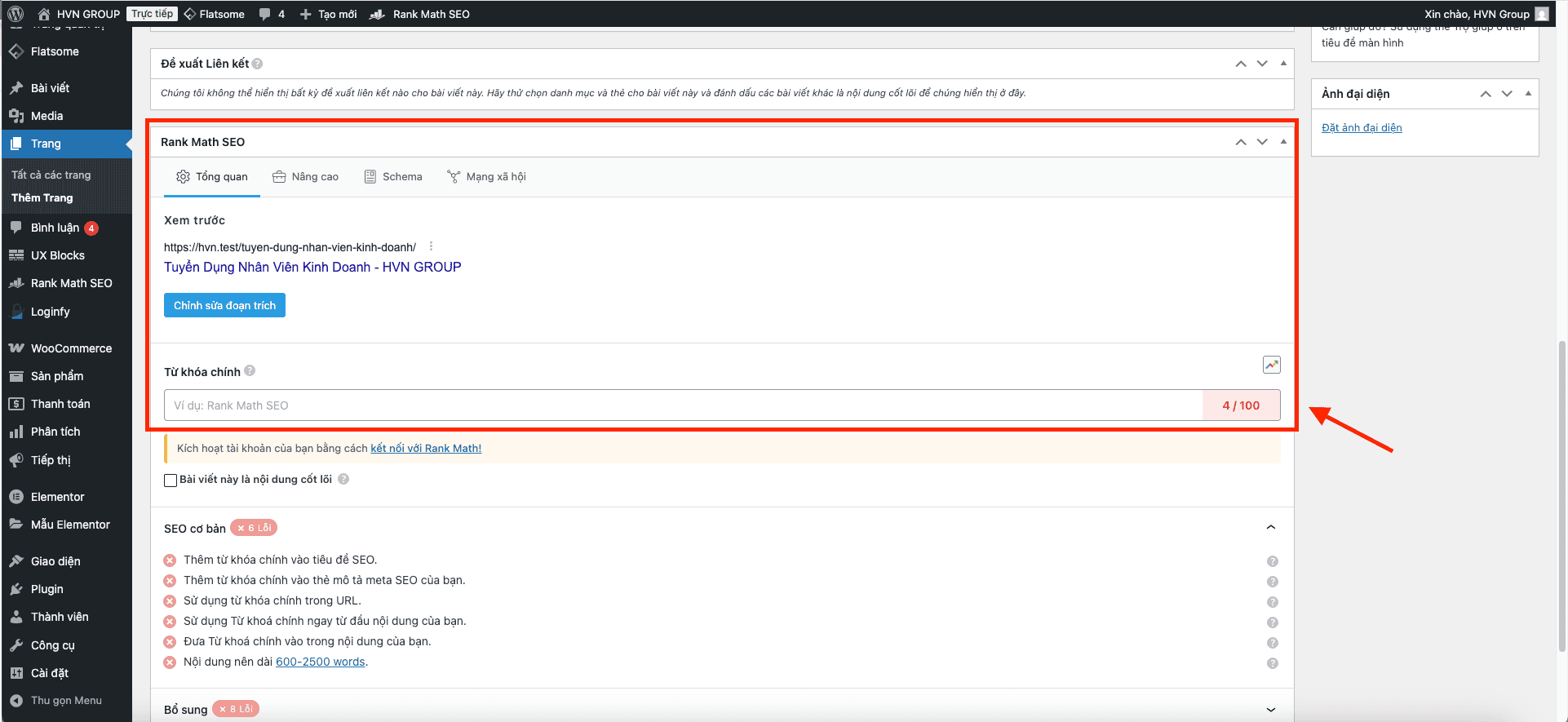Click Thêm Trang submenu item
Viewport: 1568px width, 722px height.
pos(42,197)
